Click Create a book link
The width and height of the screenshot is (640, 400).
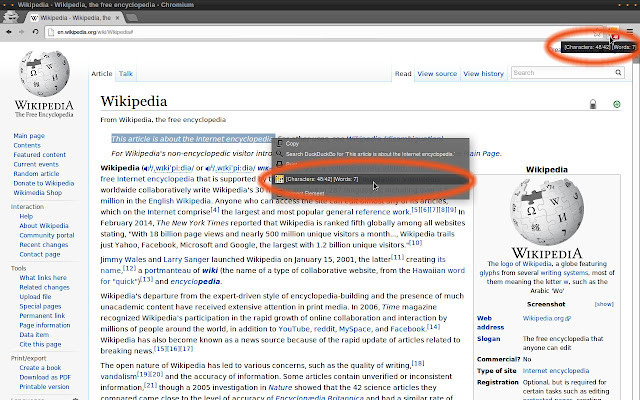tap(40, 368)
